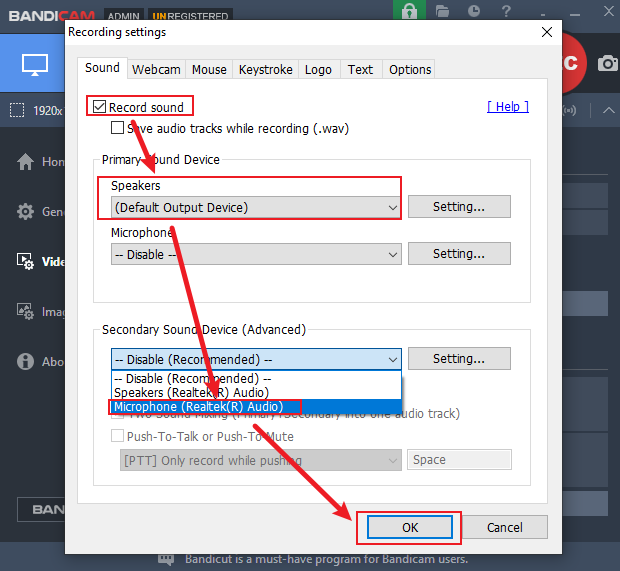620x571 pixels.
Task: Click Setting button next to Speakers
Action: tap(459, 206)
